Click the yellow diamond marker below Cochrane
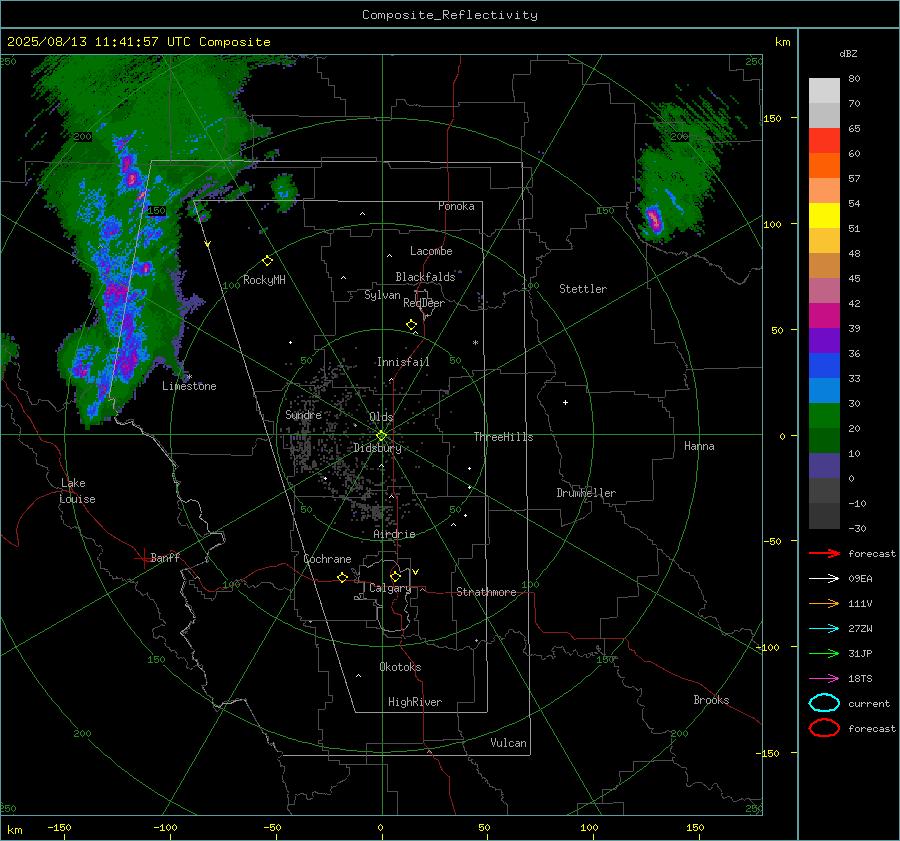 coord(343,577)
